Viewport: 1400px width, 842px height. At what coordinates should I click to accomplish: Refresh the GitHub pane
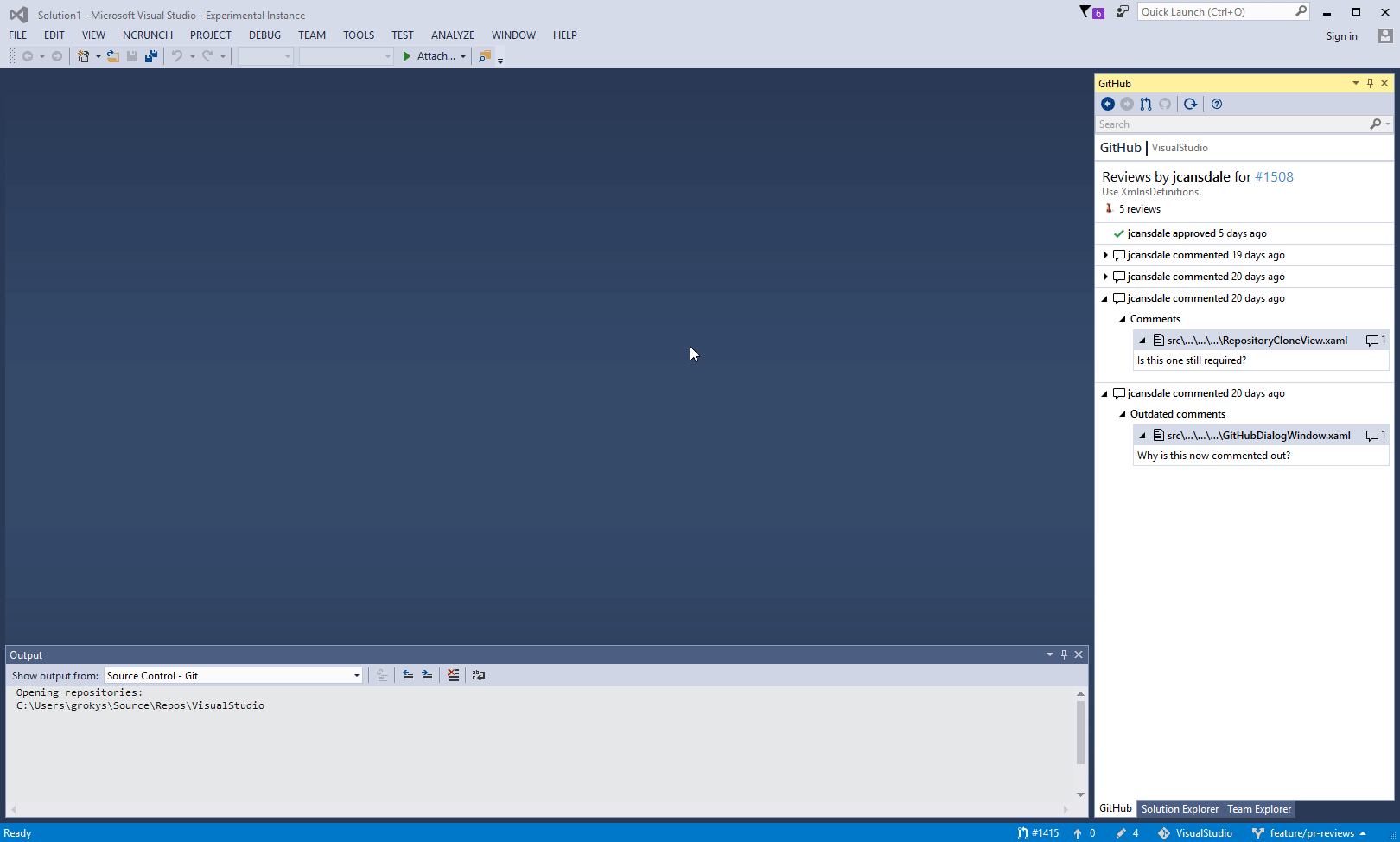click(x=1190, y=104)
